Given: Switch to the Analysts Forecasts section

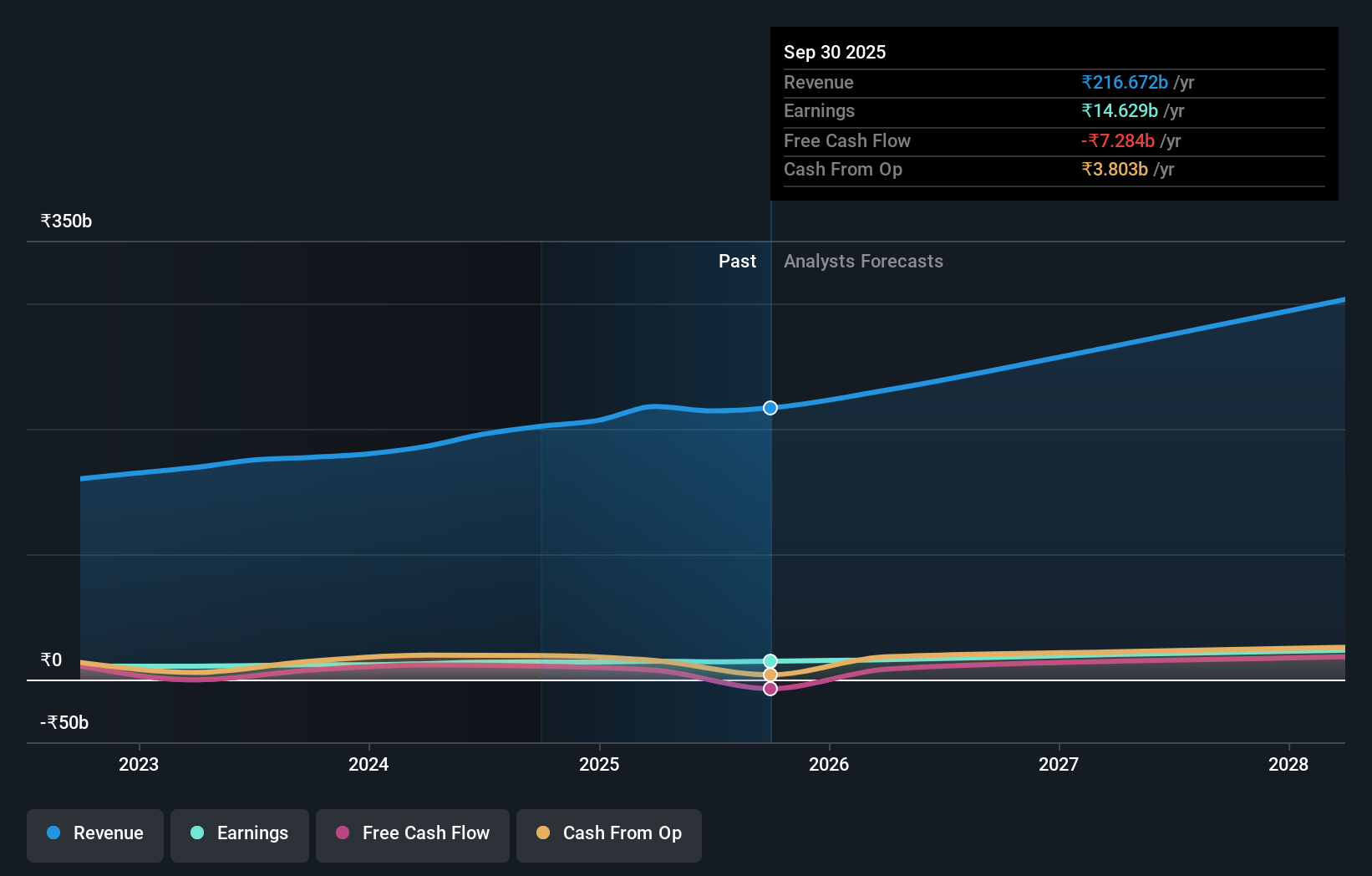Looking at the screenshot, I should [x=863, y=261].
